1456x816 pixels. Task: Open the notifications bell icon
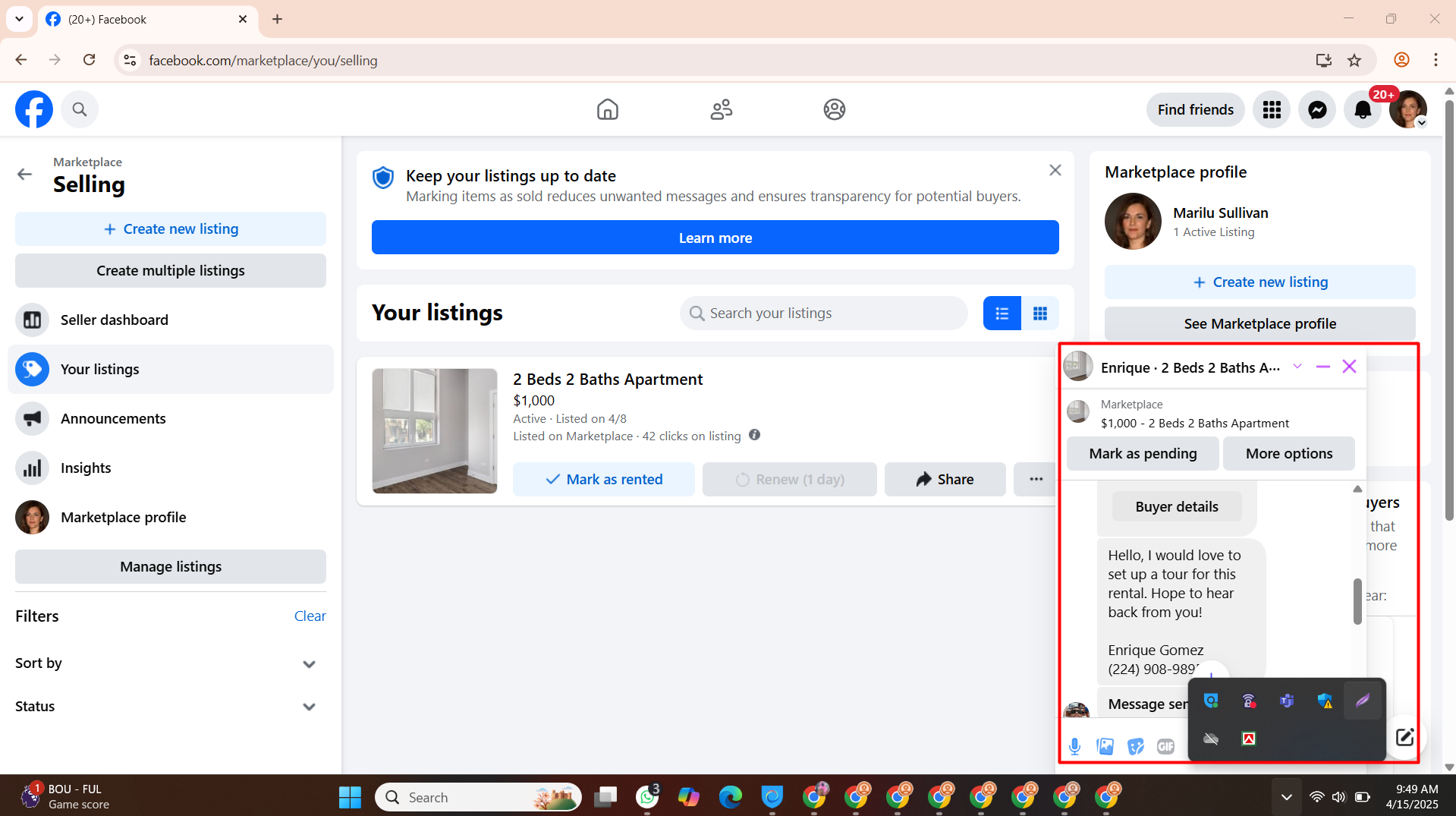click(1363, 109)
